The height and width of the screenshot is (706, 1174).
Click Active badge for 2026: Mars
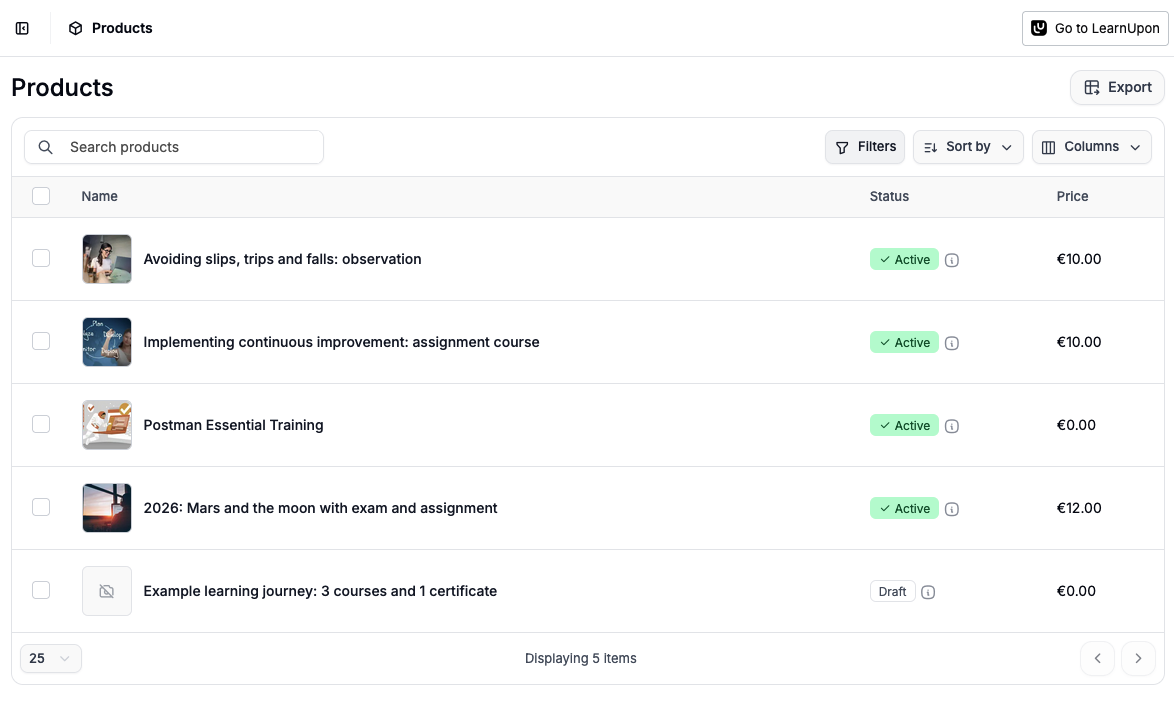904,509
